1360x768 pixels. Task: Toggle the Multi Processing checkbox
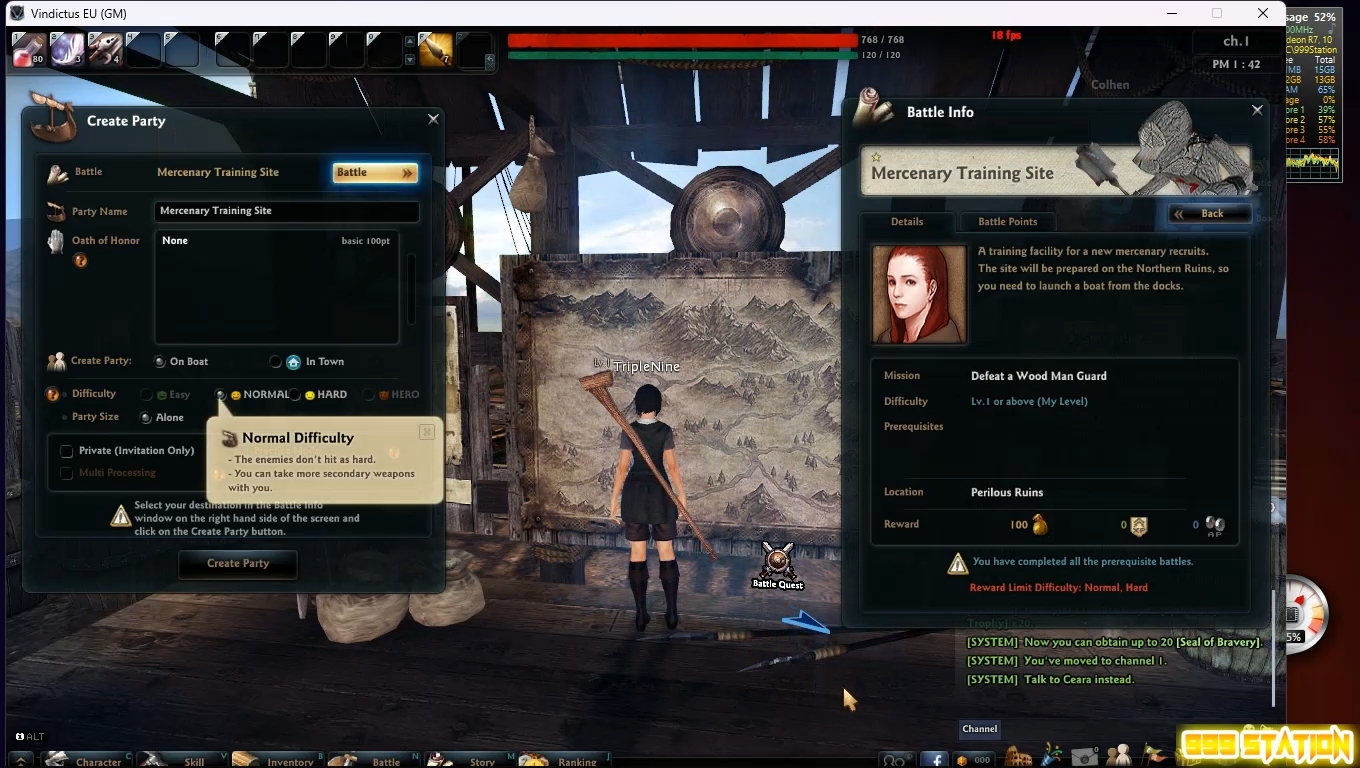click(x=67, y=473)
